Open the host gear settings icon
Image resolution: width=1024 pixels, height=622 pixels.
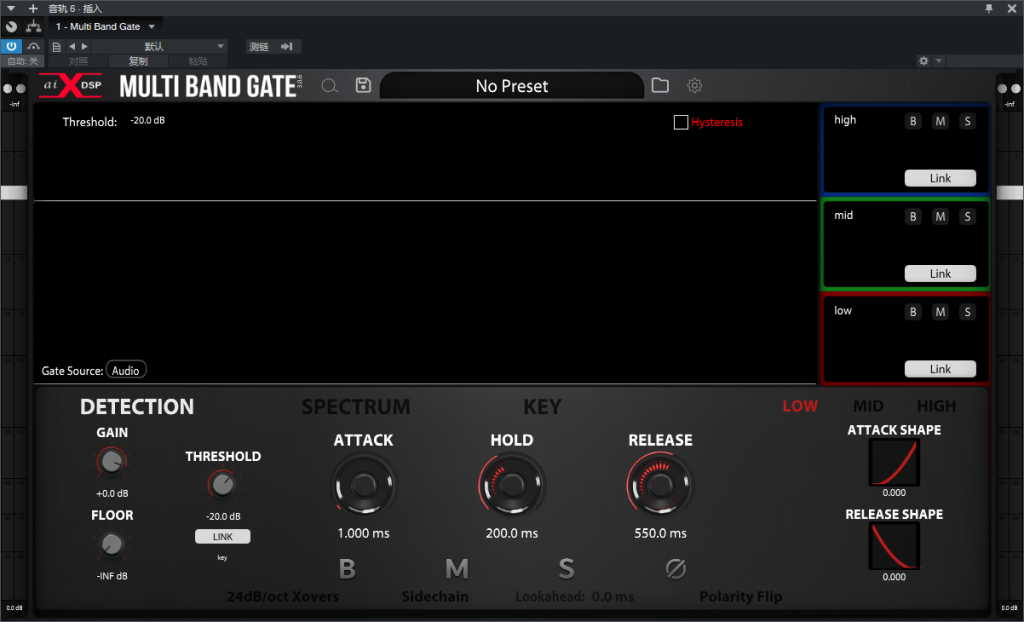point(923,61)
